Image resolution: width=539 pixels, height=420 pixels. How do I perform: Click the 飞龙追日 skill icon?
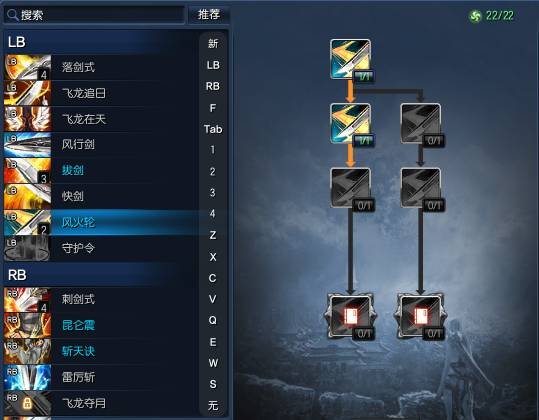pyautogui.click(x=28, y=93)
